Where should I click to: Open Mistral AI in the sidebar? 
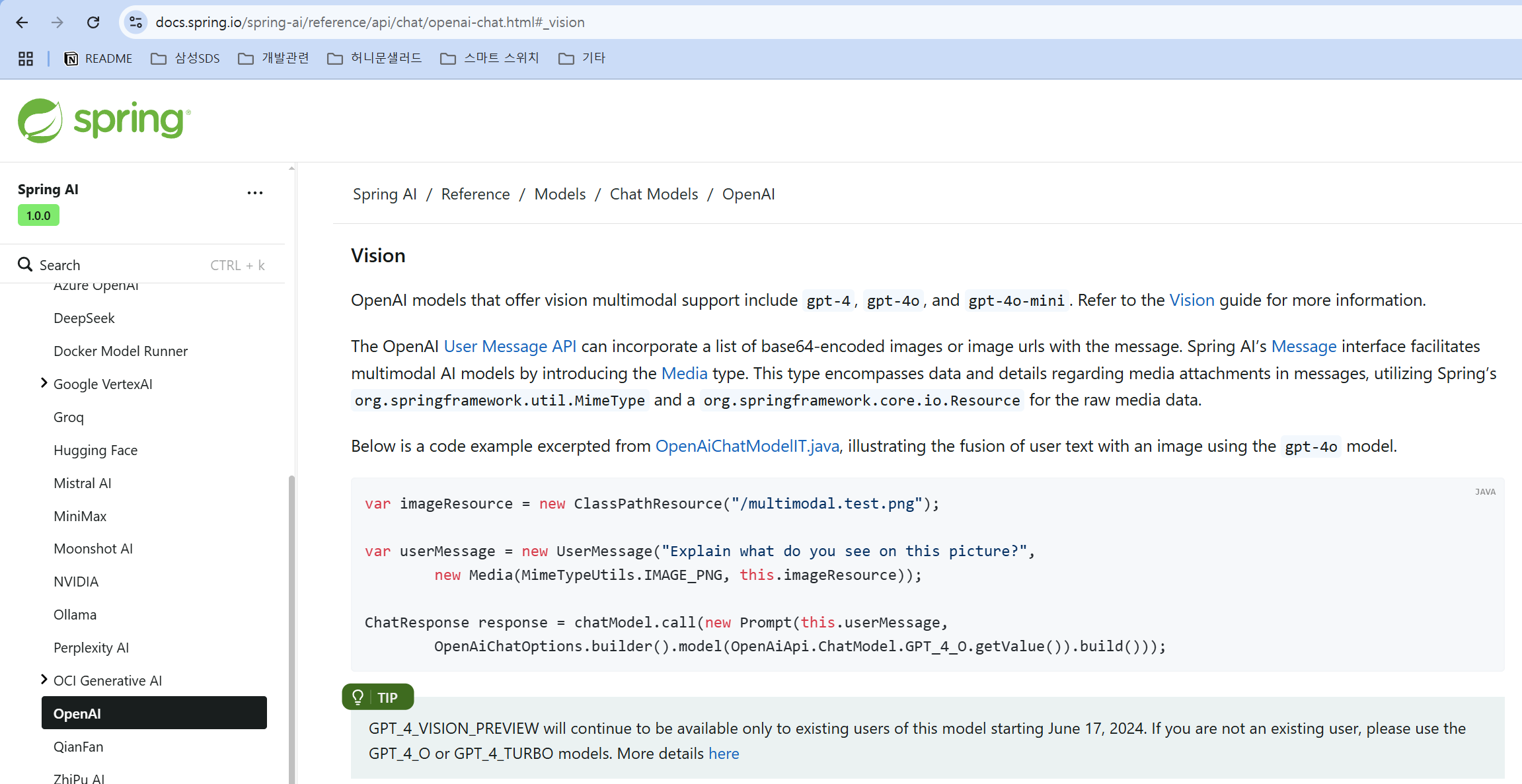[83, 483]
